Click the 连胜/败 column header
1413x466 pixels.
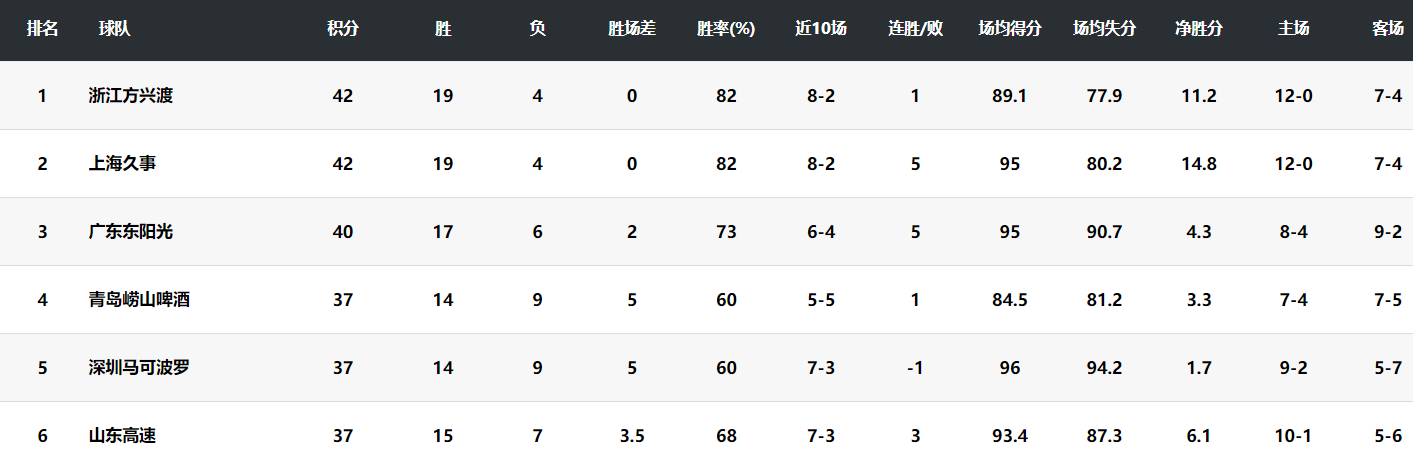(915, 30)
